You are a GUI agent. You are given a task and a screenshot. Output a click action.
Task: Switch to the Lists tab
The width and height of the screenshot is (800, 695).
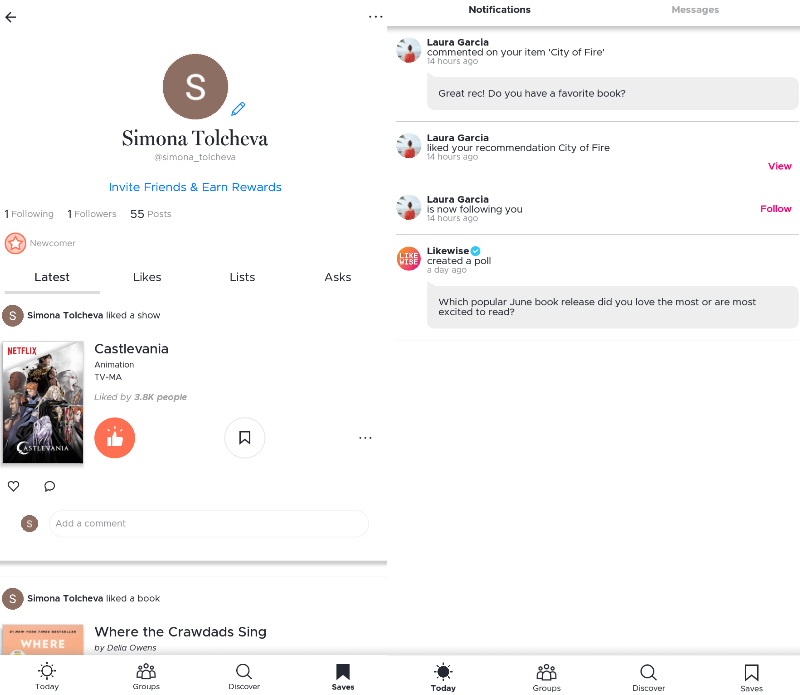pos(242,277)
